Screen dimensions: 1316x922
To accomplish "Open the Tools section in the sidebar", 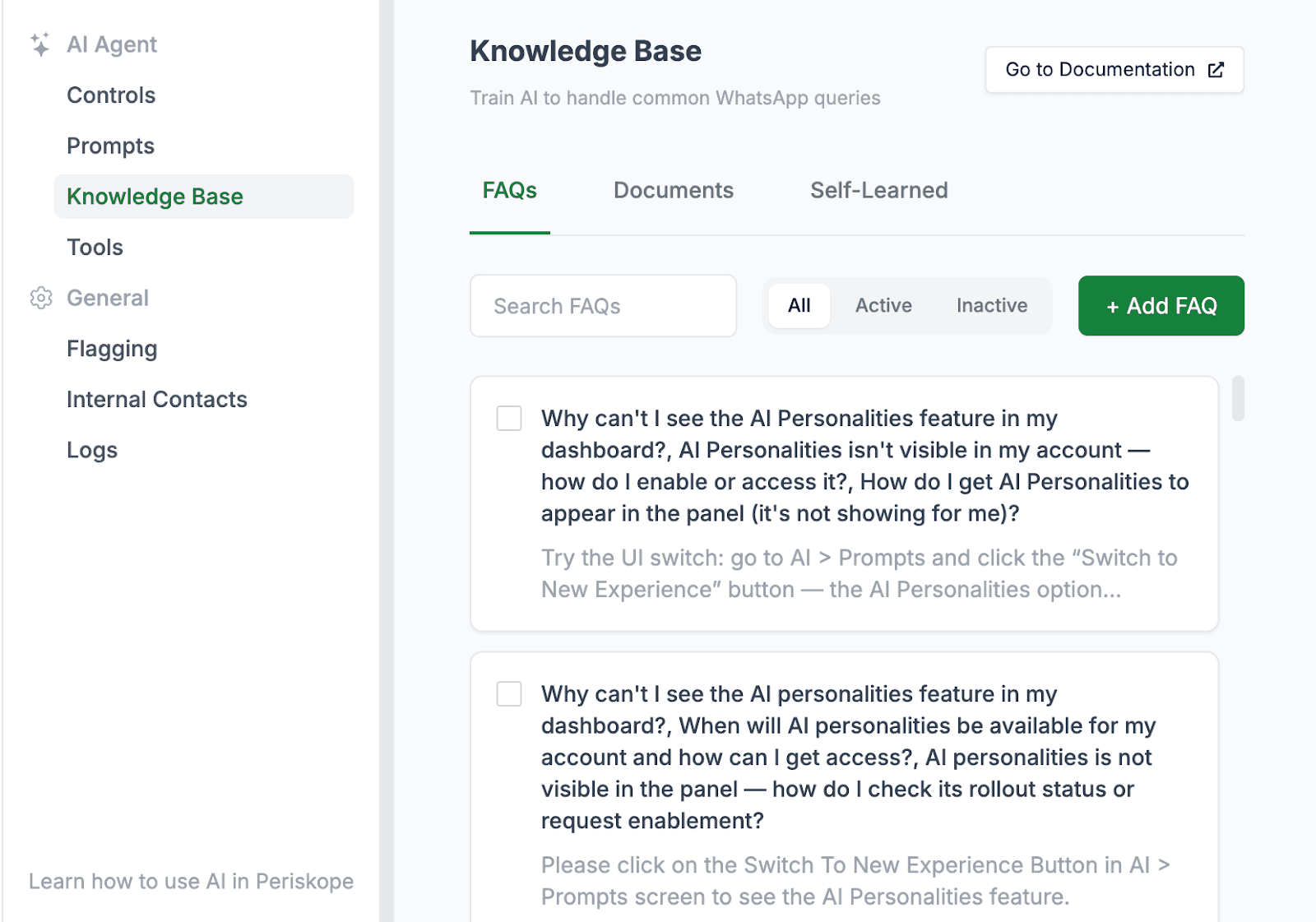I will click(94, 247).
